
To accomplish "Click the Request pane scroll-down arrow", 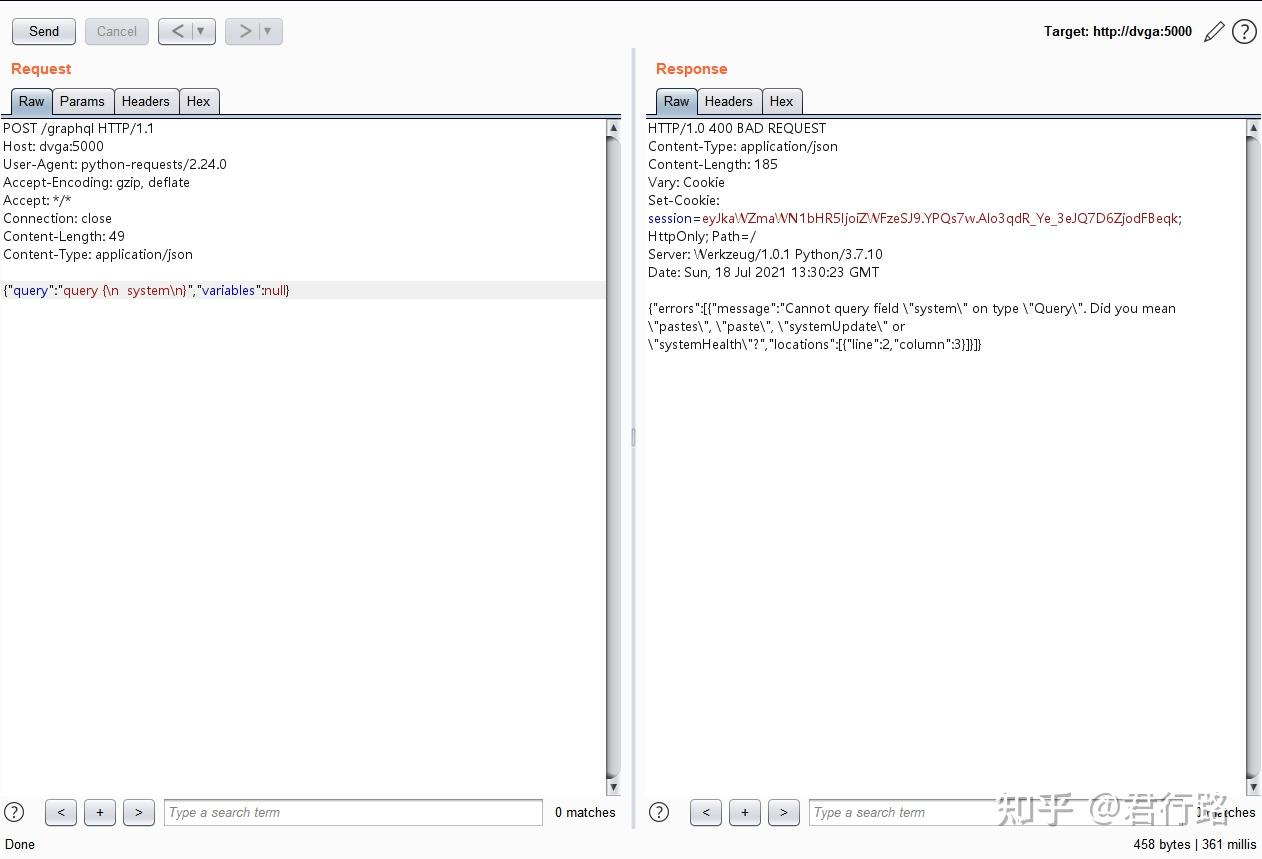I will [613, 787].
